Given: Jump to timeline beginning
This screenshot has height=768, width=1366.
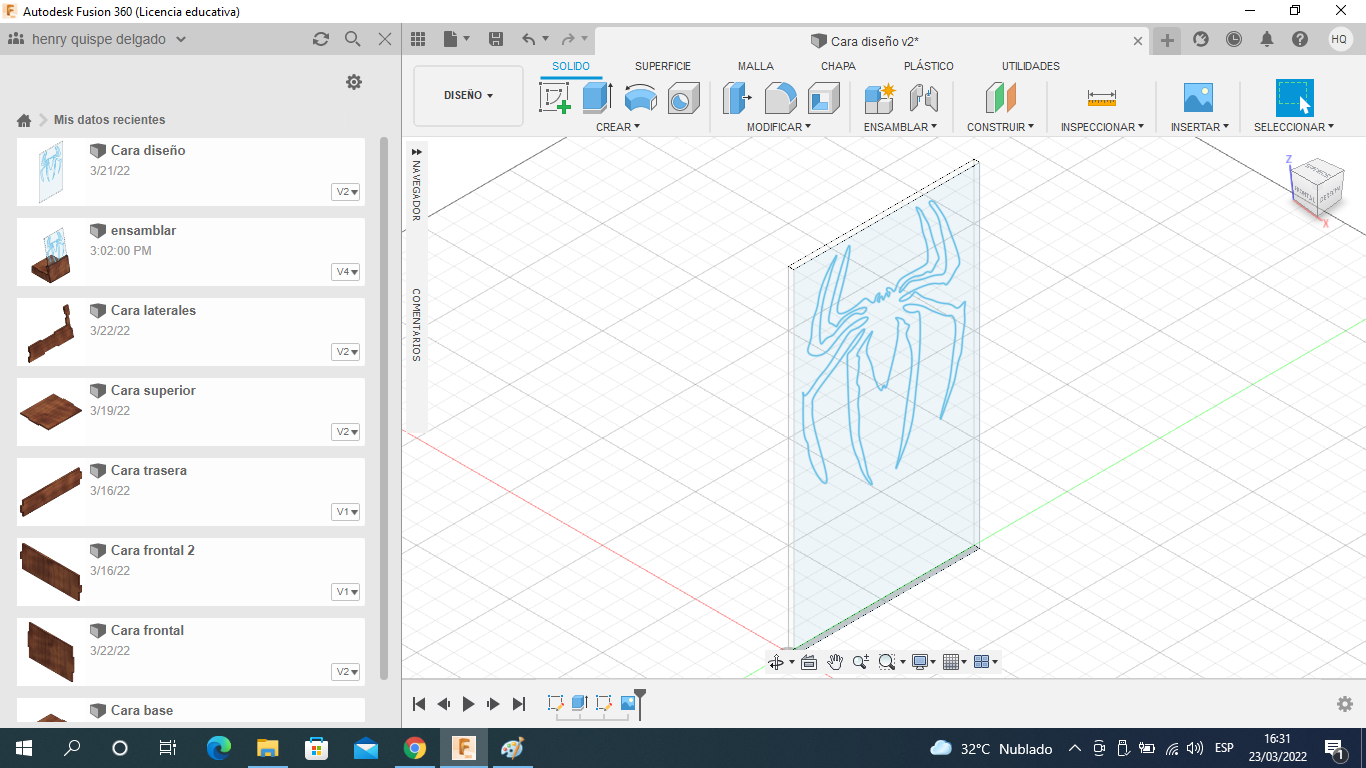Looking at the screenshot, I should pos(420,704).
